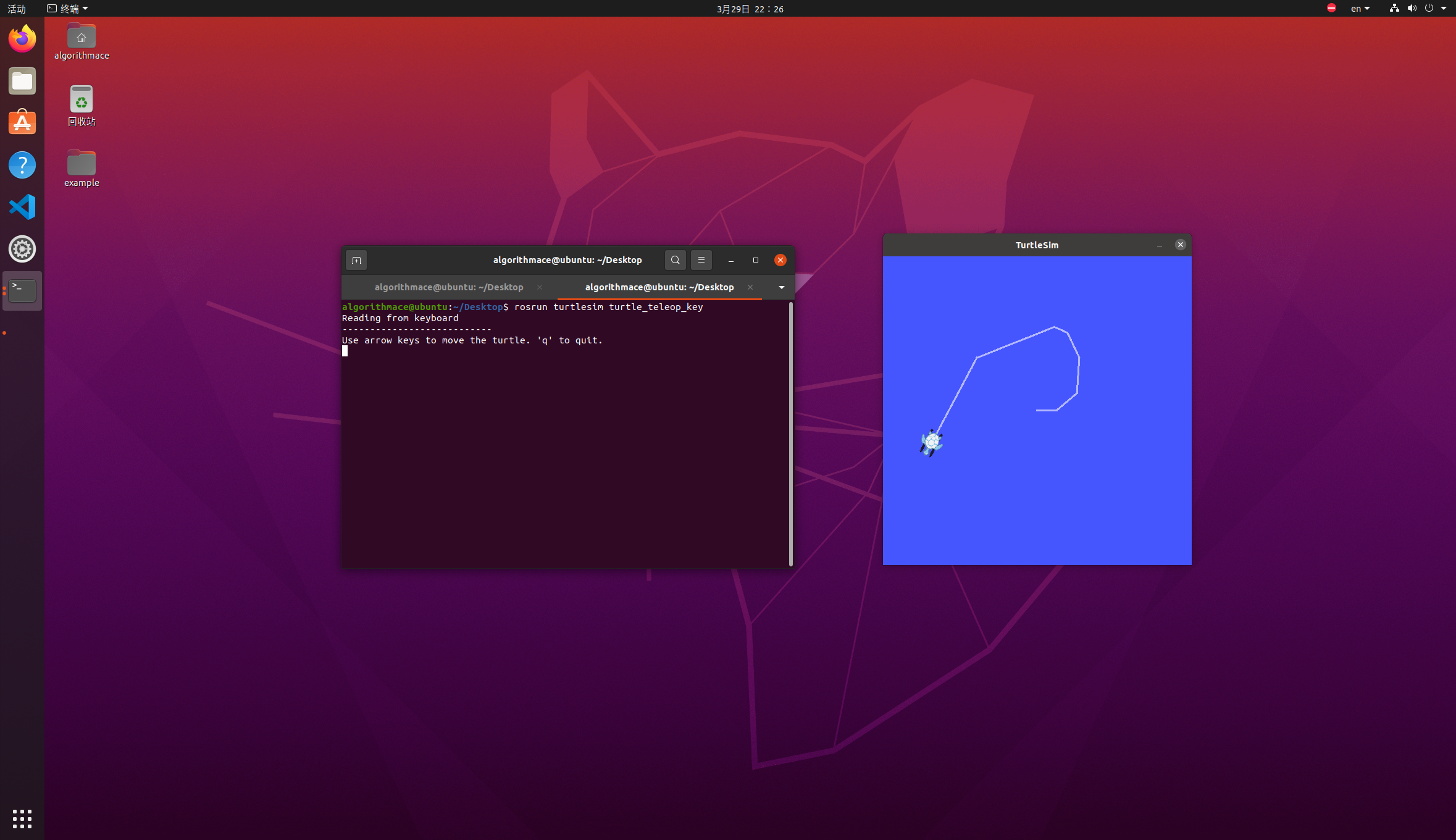Open the Help icon in the dock
Image resolution: width=1456 pixels, height=840 pixels.
(x=22, y=165)
